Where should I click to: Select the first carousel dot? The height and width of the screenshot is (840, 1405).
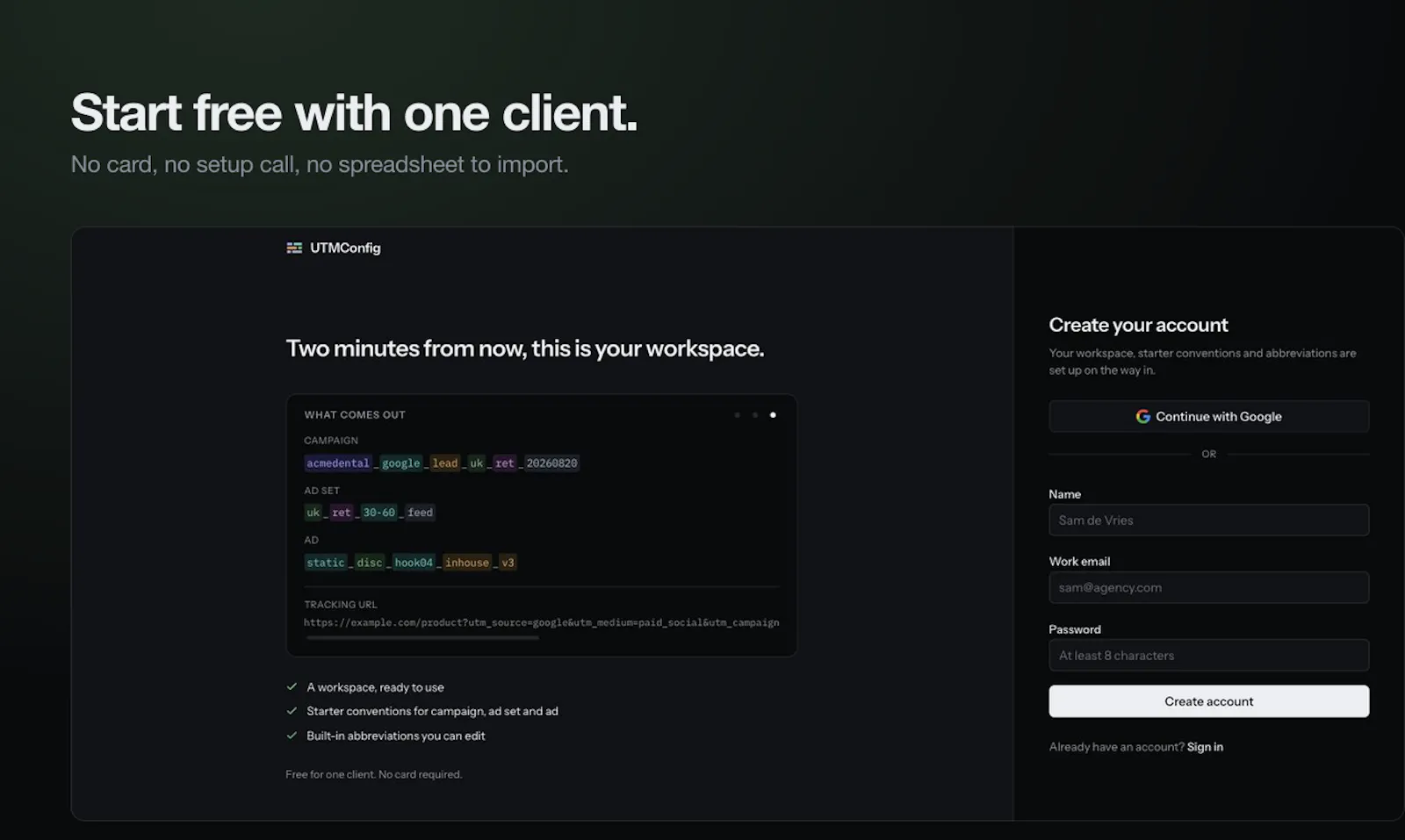click(x=737, y=415)
